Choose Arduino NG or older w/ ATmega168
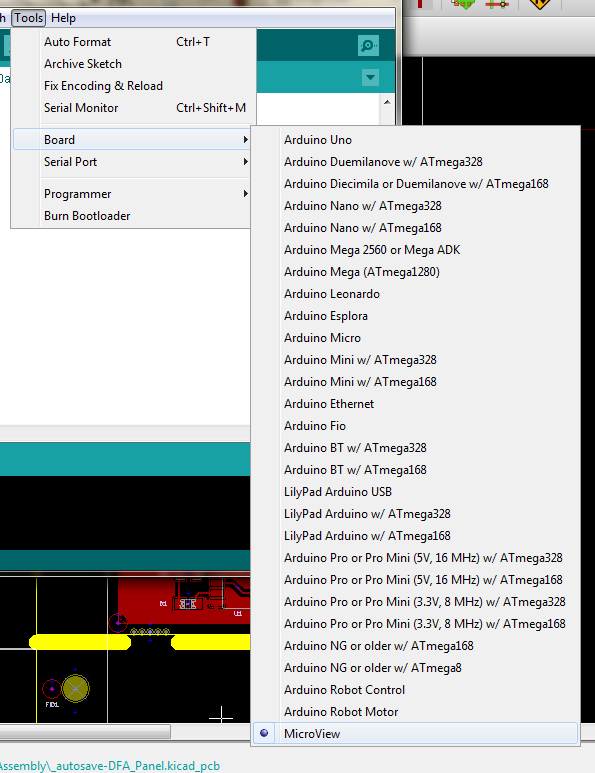This screenshot has width=595, height=773. [x=415, y=646]
